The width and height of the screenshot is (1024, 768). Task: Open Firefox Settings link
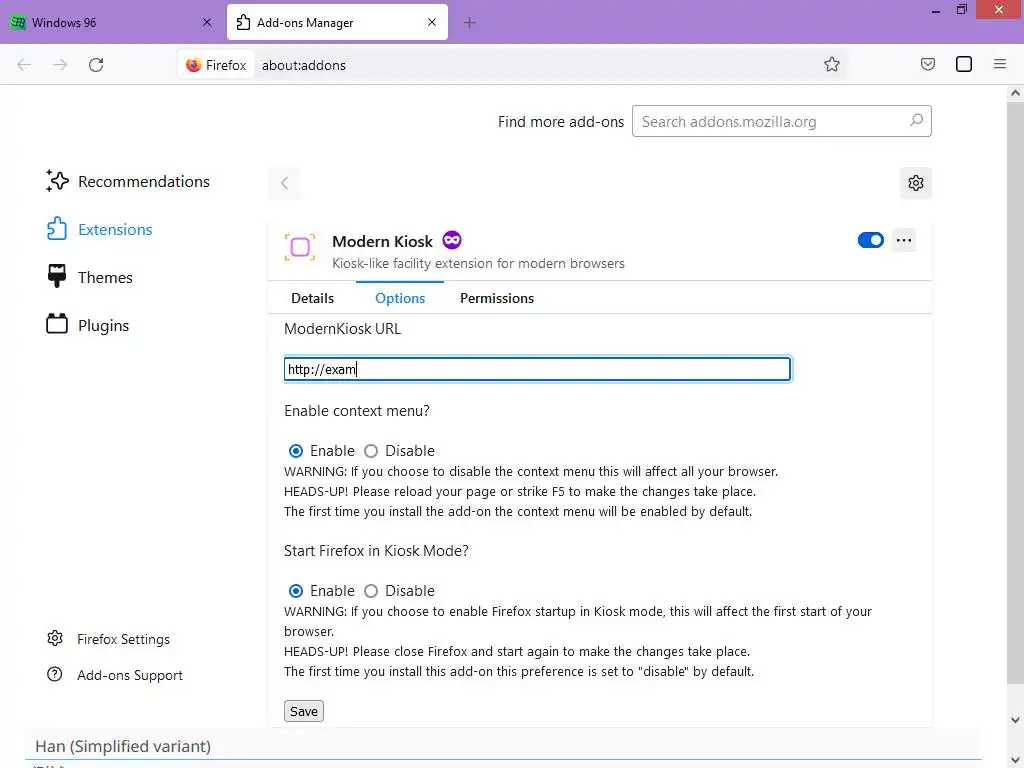pos(108,639)
